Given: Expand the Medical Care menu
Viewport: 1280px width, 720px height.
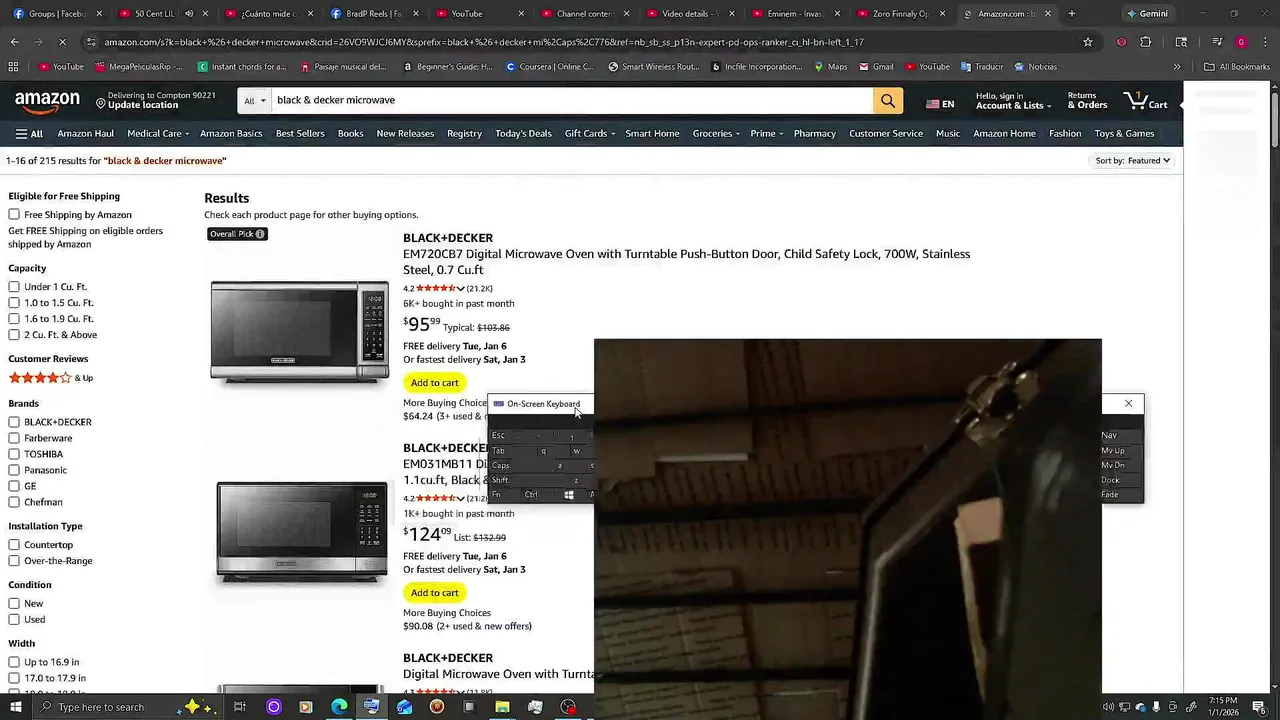Looking at the screenshot, I should coord(158,134).
